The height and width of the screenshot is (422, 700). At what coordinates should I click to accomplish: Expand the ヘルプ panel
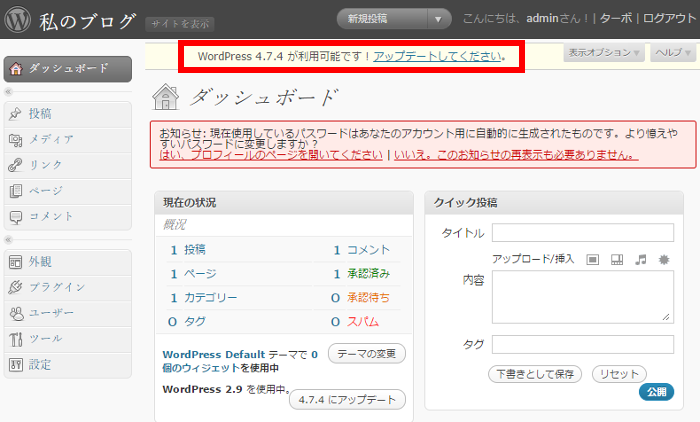673,53
